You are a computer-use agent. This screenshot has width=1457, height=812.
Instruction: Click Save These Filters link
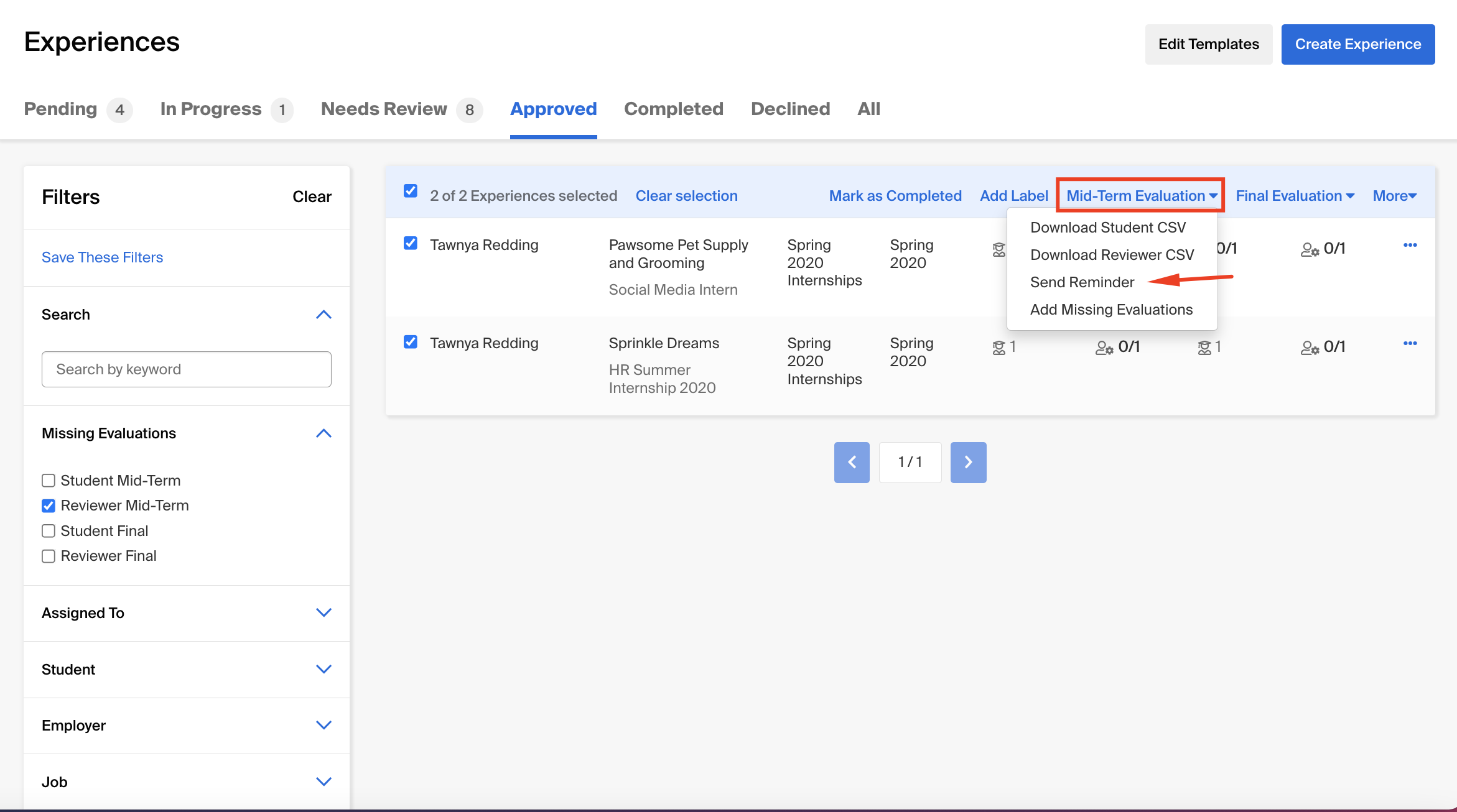click(x=102, y=257)
